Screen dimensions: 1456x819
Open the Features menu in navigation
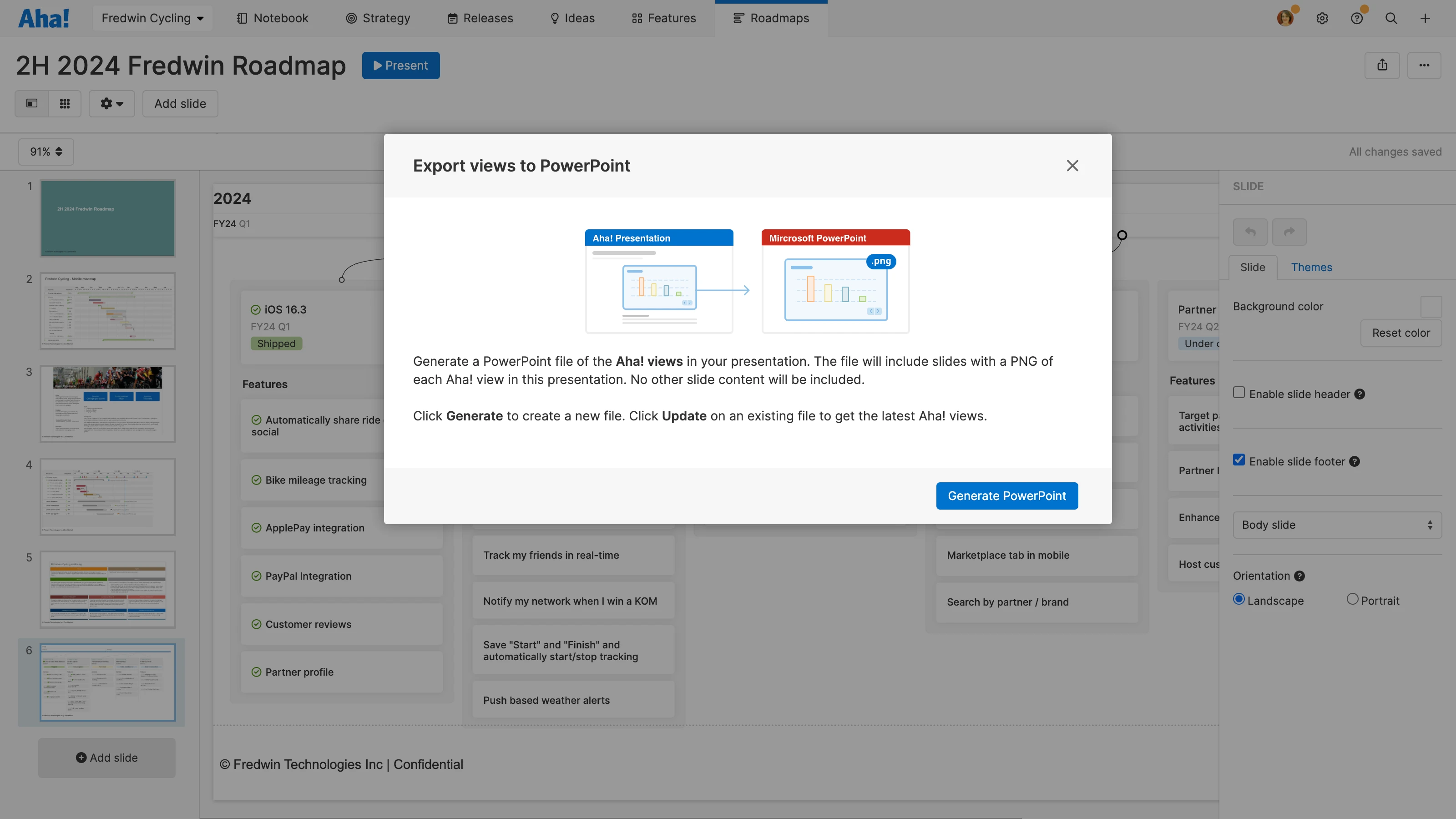[x=663, y=18]
